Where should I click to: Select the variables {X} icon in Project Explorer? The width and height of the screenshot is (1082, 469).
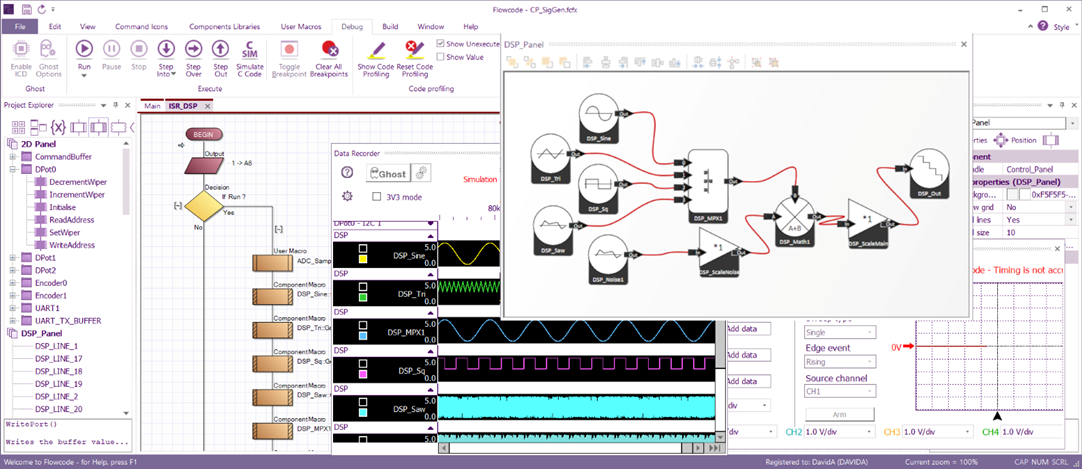[59, 127]
